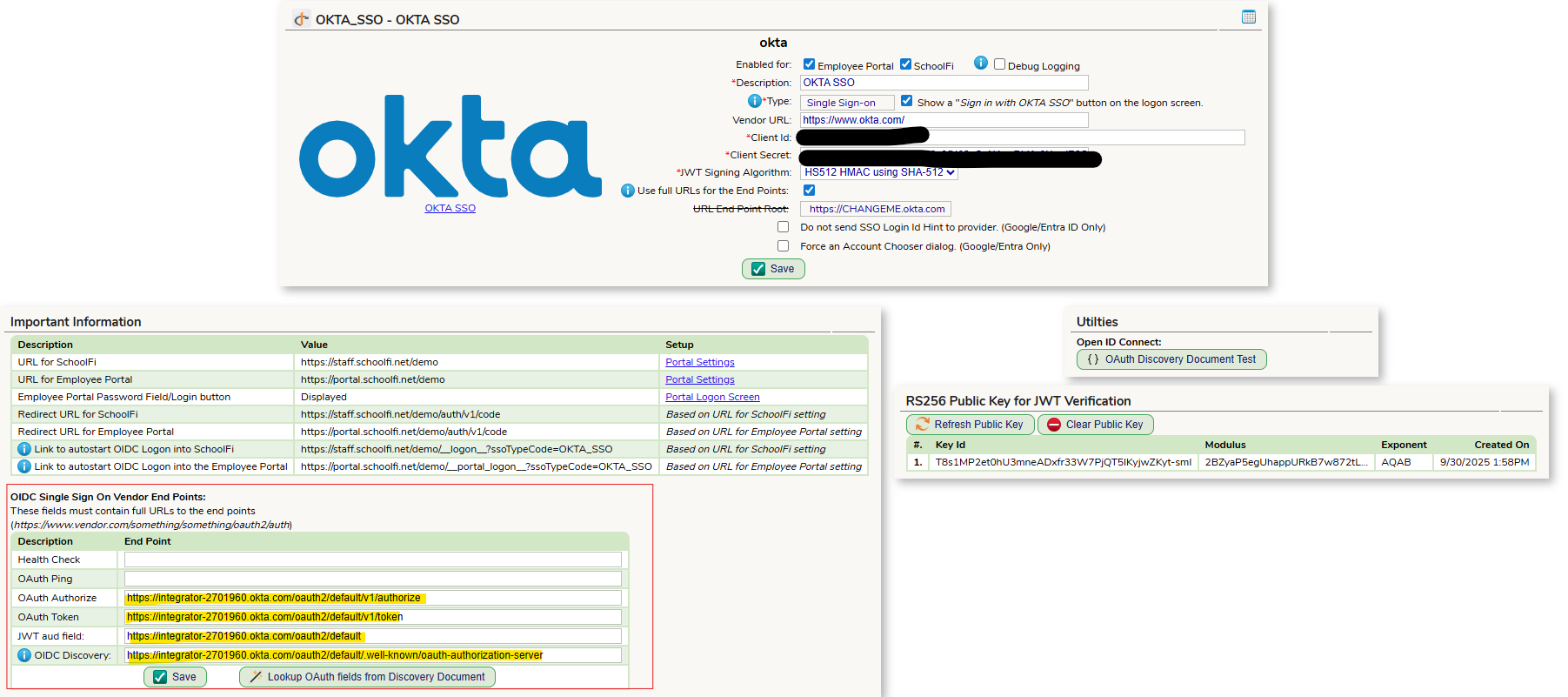The width and height of the screenshot is (1568, 697).
Task: Toggle SchoolFi enabled checkbox
Action: 905,64
